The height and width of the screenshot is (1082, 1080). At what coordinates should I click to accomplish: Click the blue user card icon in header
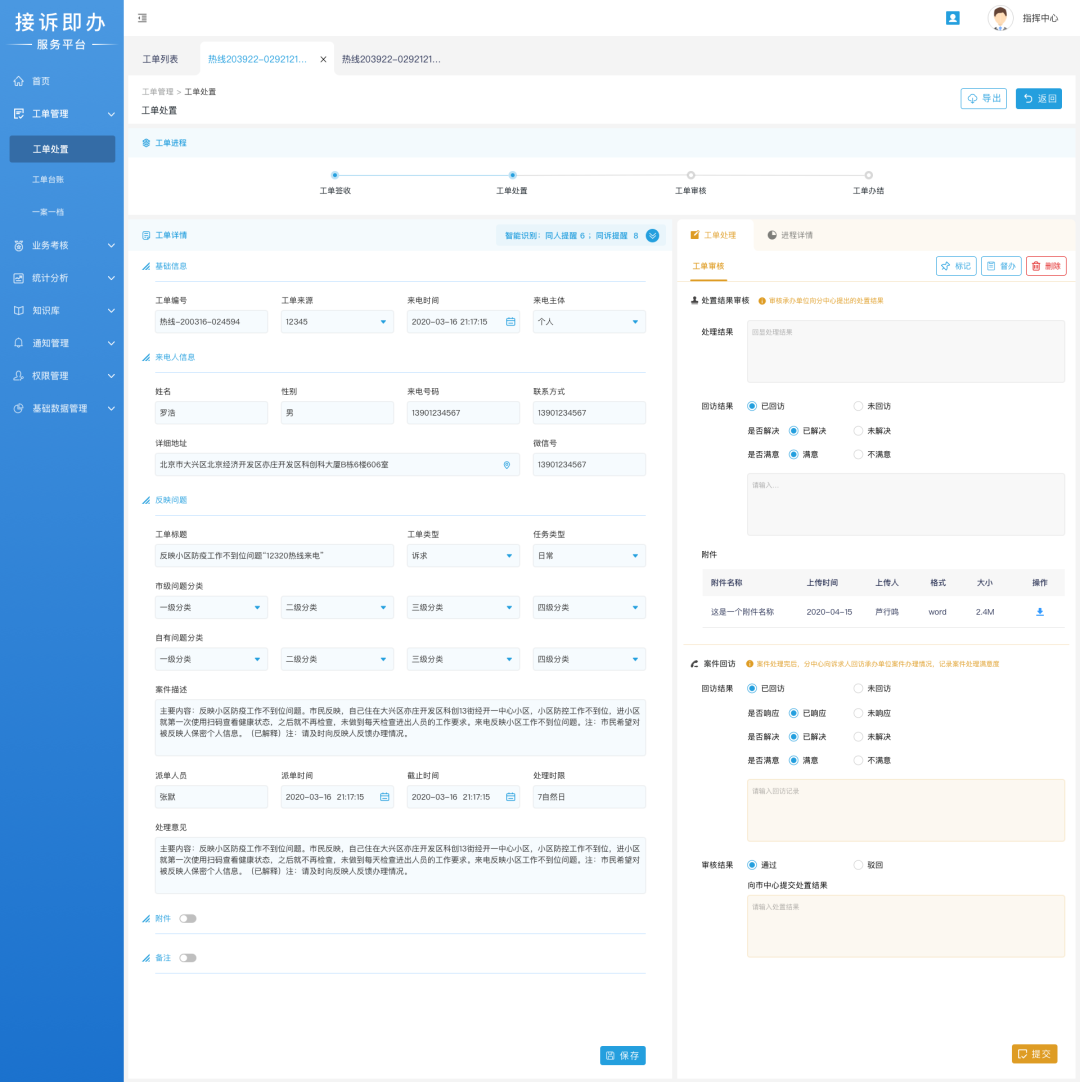click(952, 18)
